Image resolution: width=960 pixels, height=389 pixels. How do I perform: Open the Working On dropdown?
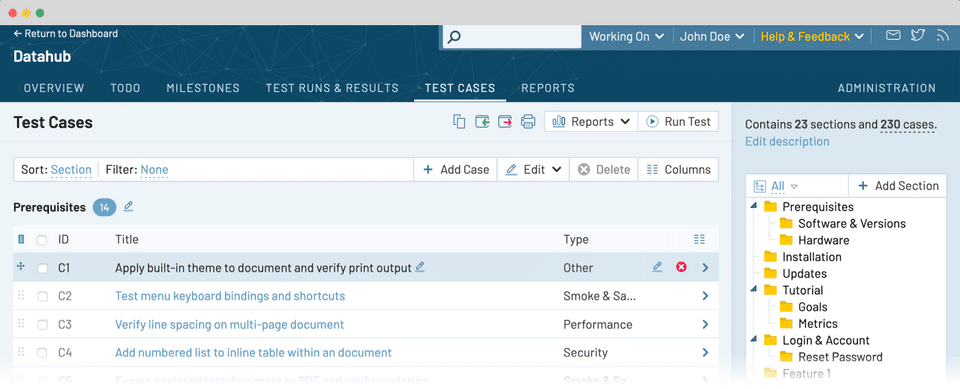626,37
